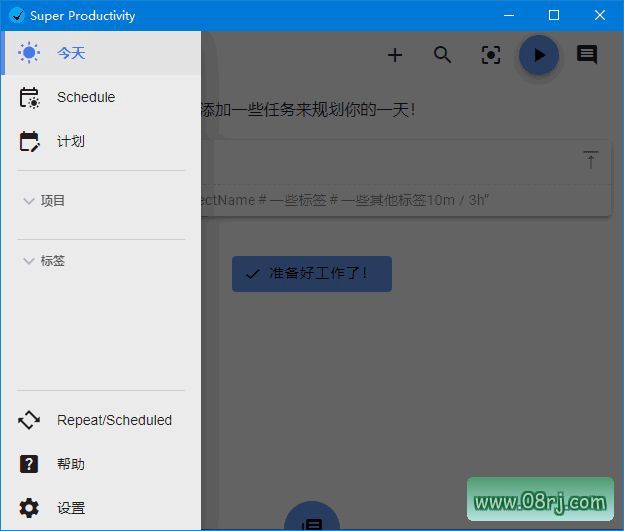Click the question mark help icon
This screenshot has height=531, width=624.
(29, 464)
